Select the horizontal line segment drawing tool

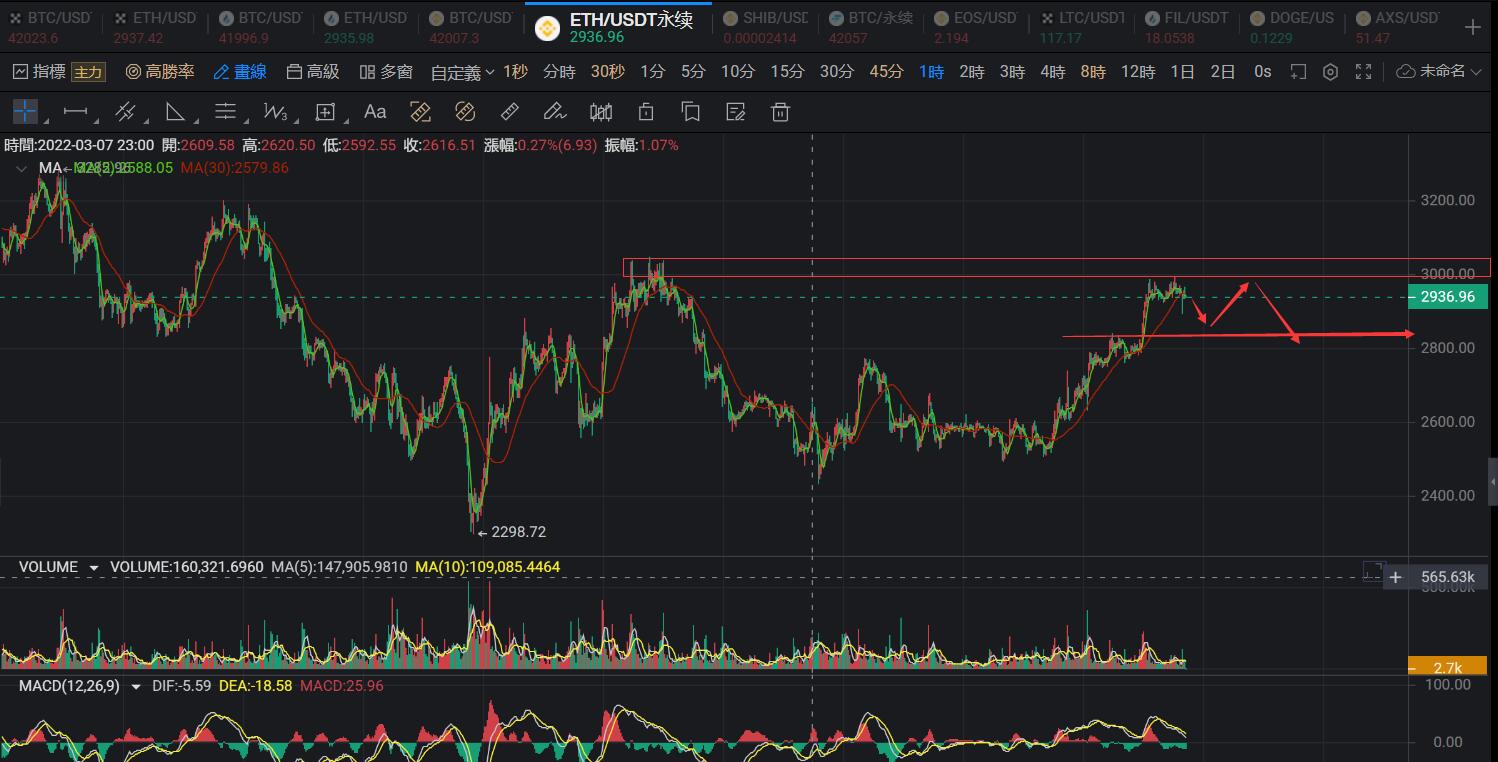[x=75, y=111]
